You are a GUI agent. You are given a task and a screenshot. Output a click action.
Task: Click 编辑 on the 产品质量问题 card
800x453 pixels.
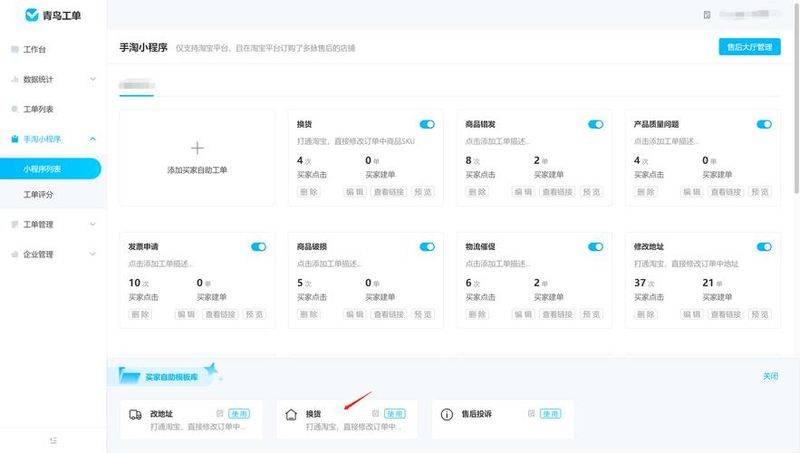(x=691, y=192)
